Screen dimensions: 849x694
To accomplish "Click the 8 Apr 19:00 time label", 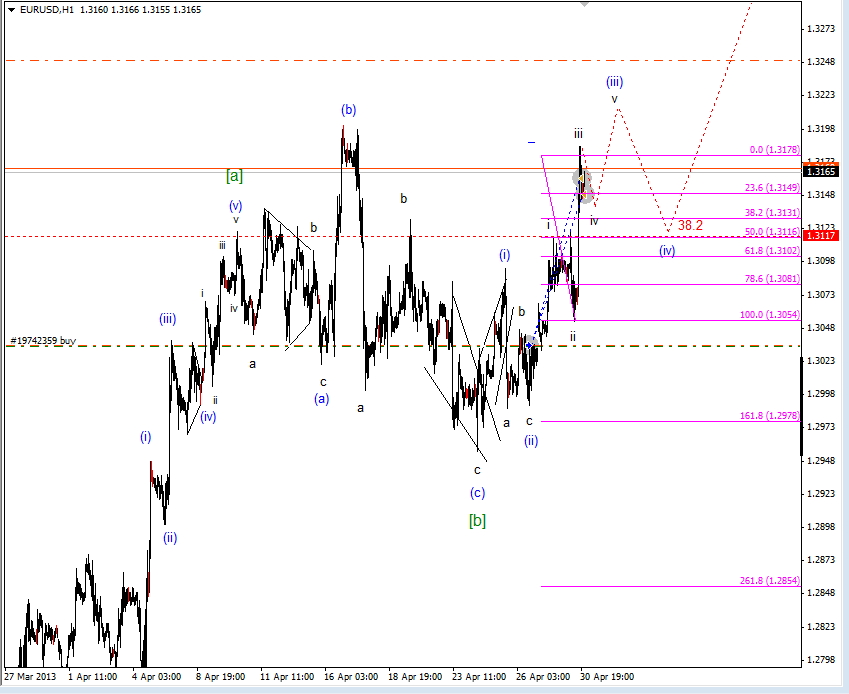I will (220, 677).
